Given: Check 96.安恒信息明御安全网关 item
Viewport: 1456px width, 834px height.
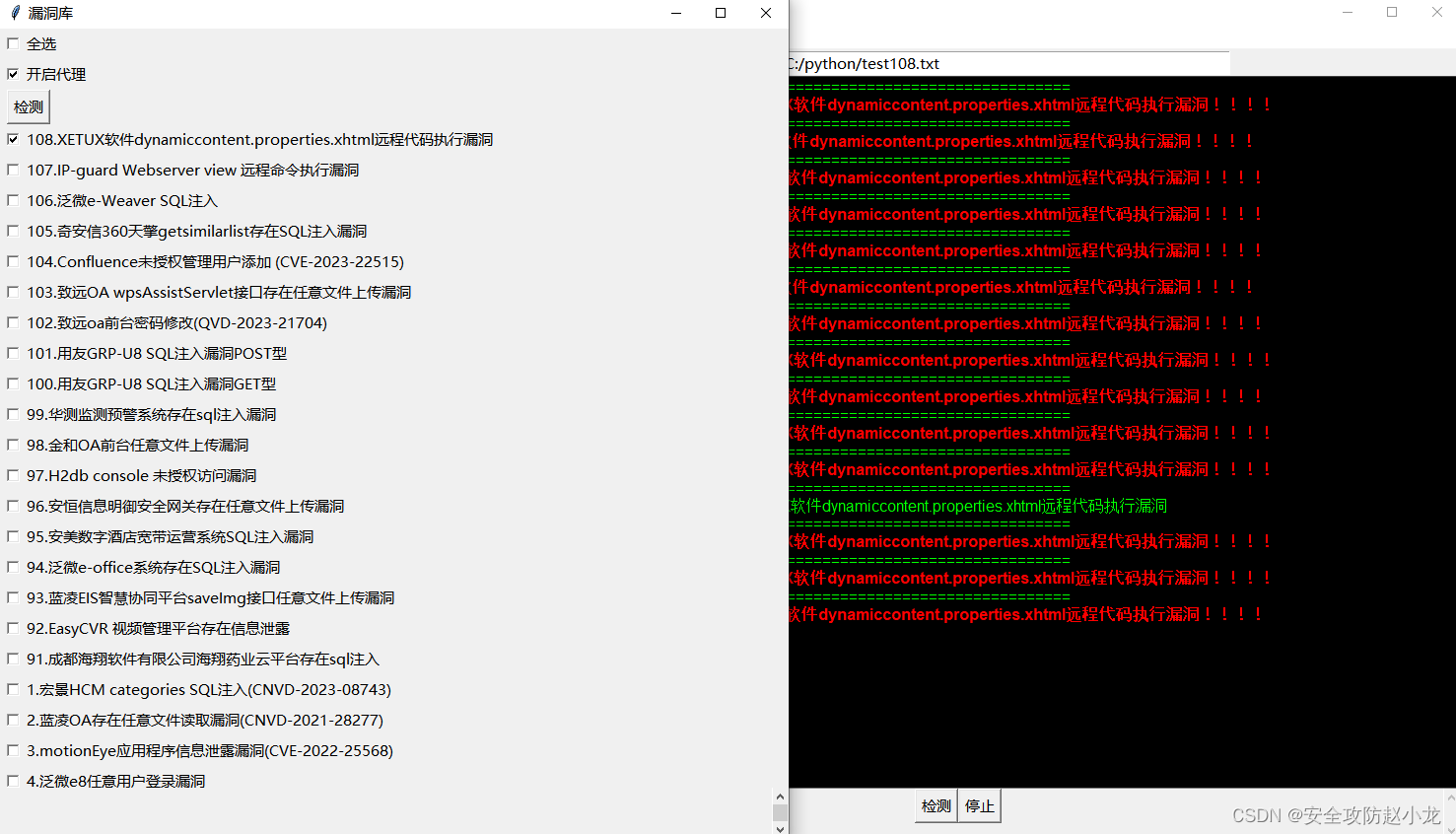Looking at the screenshot, I should 13,506.
